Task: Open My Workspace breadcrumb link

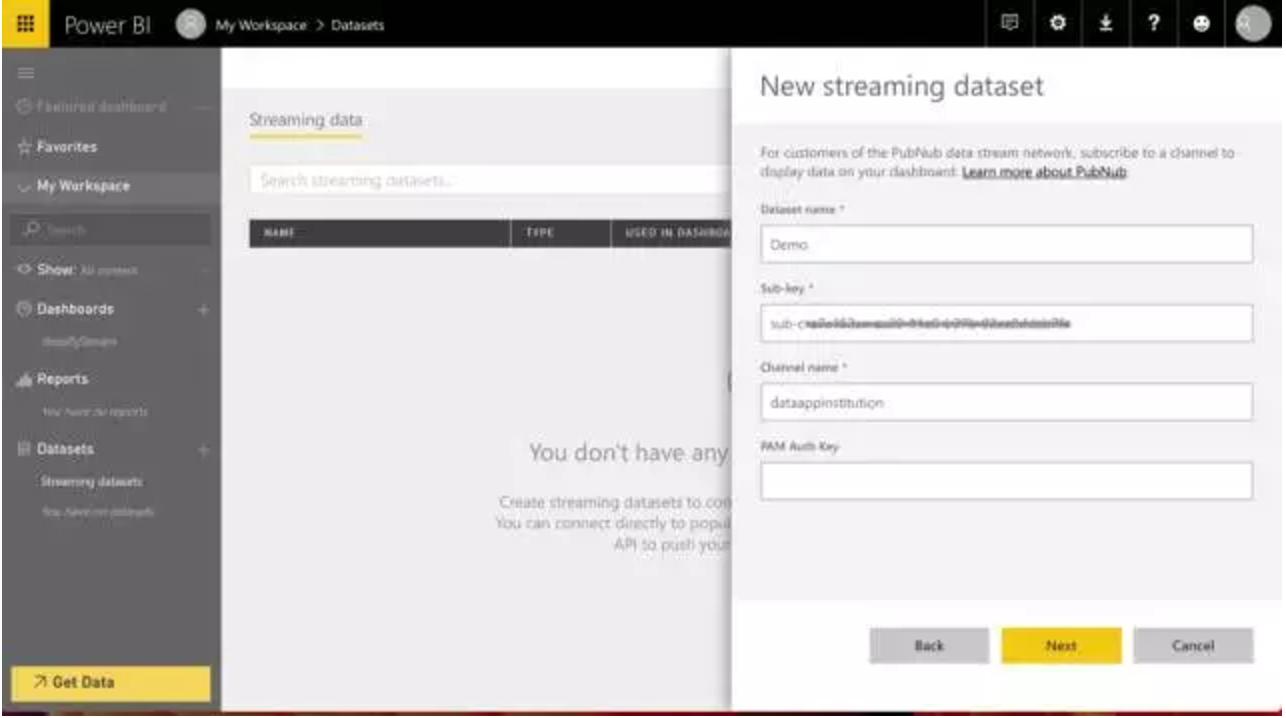Action: 261,25
